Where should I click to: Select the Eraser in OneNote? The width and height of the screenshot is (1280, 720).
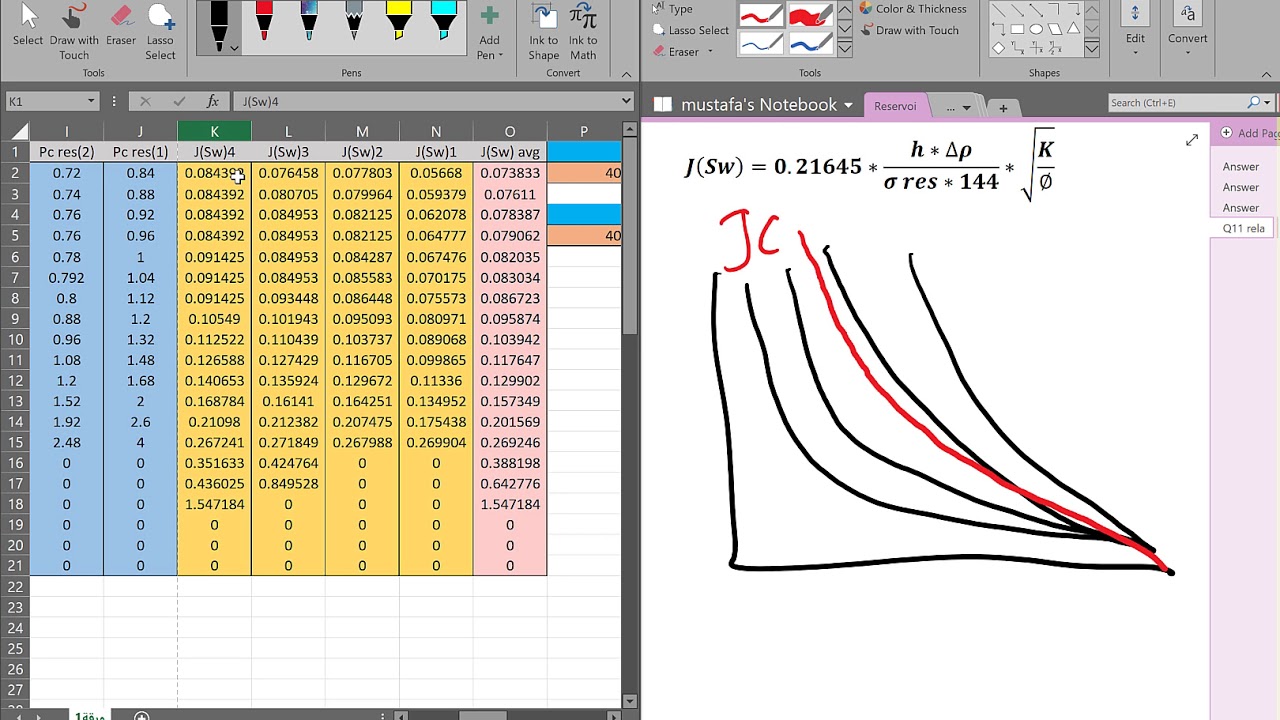pyautogui.click(x=677, y=51)
